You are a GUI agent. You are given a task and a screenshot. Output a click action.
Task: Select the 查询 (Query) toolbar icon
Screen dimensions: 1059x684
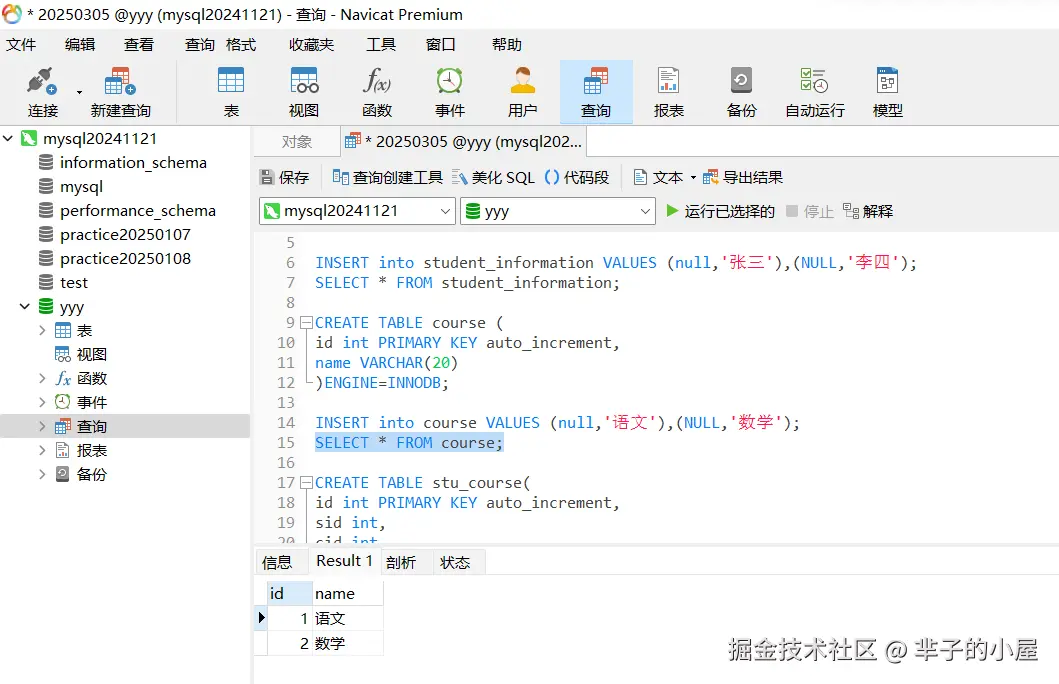596,91
